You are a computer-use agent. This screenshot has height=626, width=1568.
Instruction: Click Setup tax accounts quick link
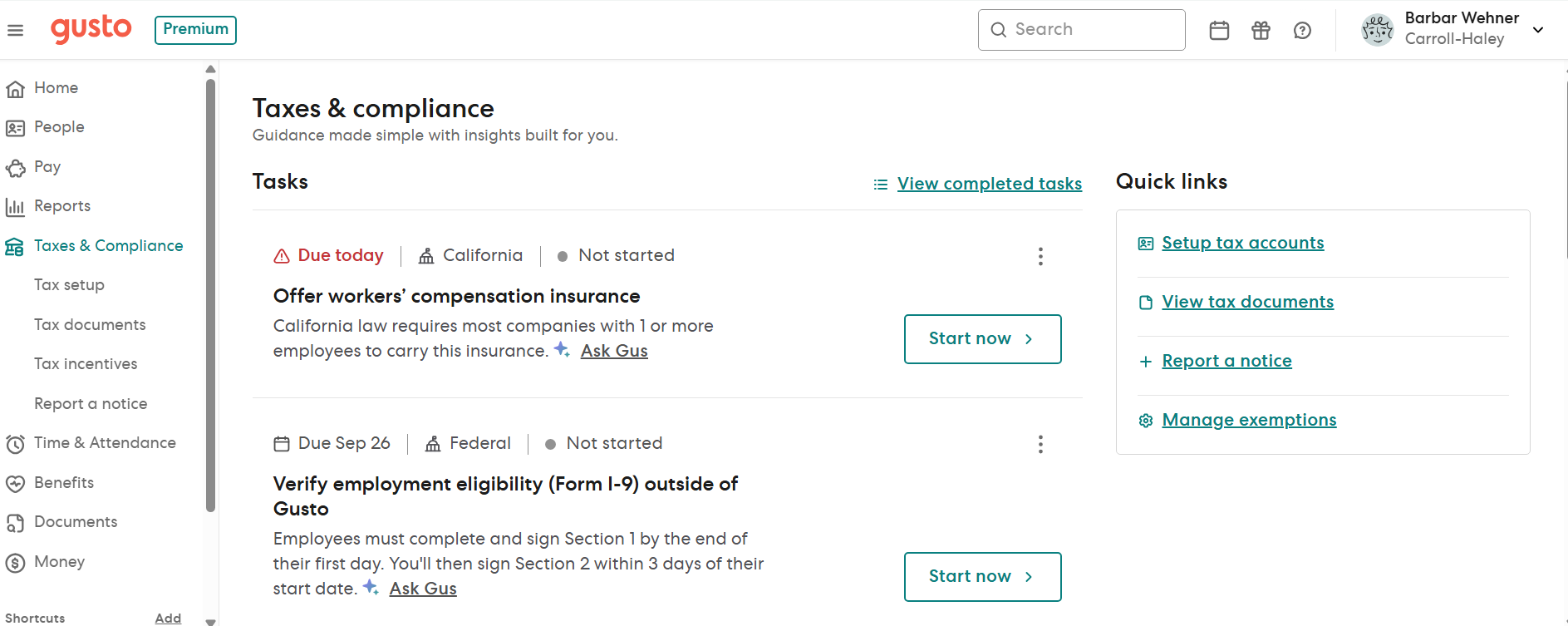(x=1242, y=243)
